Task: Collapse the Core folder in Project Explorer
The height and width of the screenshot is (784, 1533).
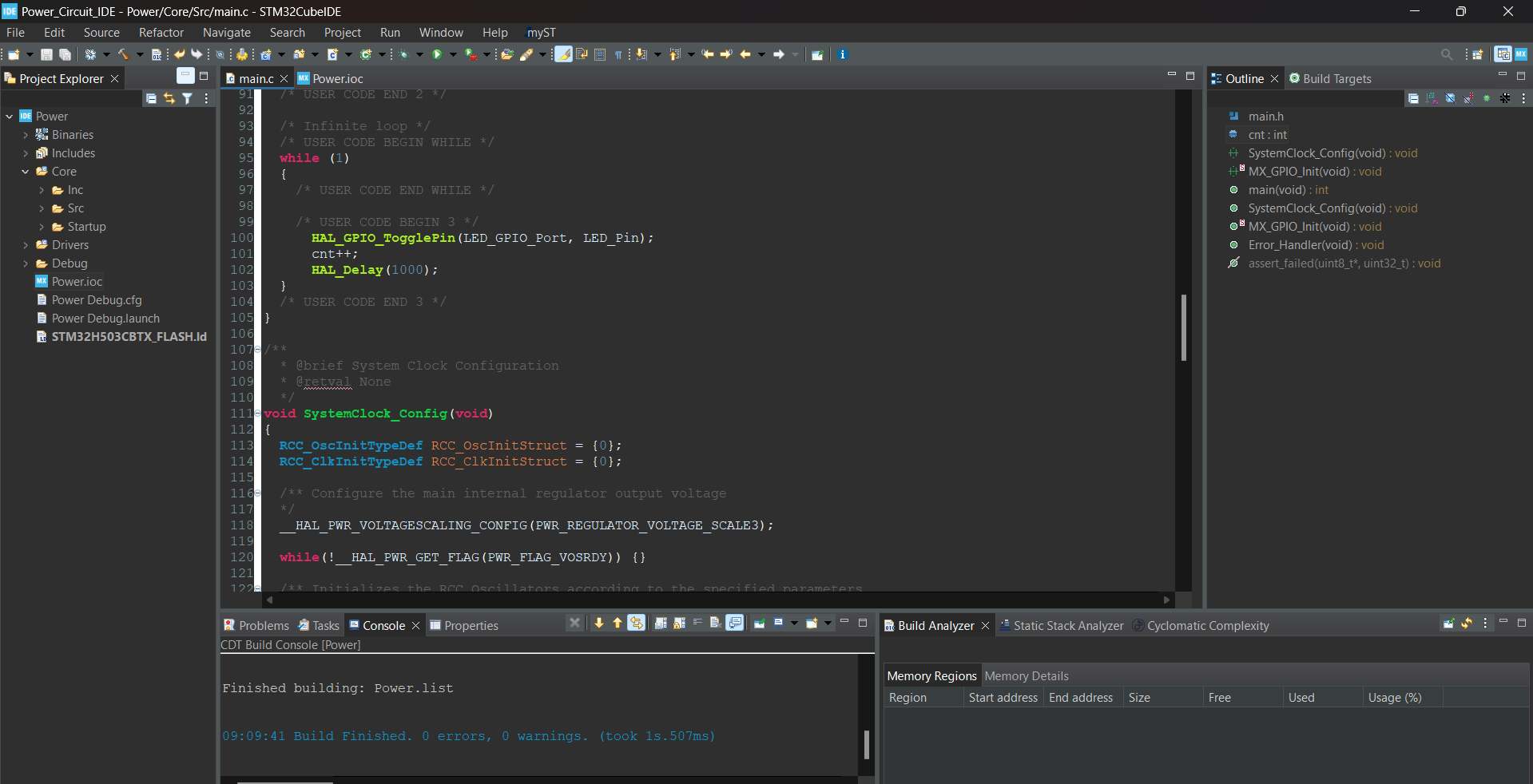Action: pyautogui.click(x=26, y=171)
